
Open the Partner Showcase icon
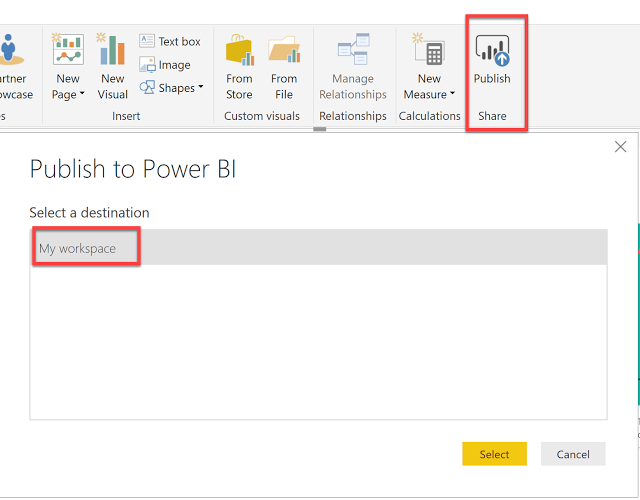(11, 50)
